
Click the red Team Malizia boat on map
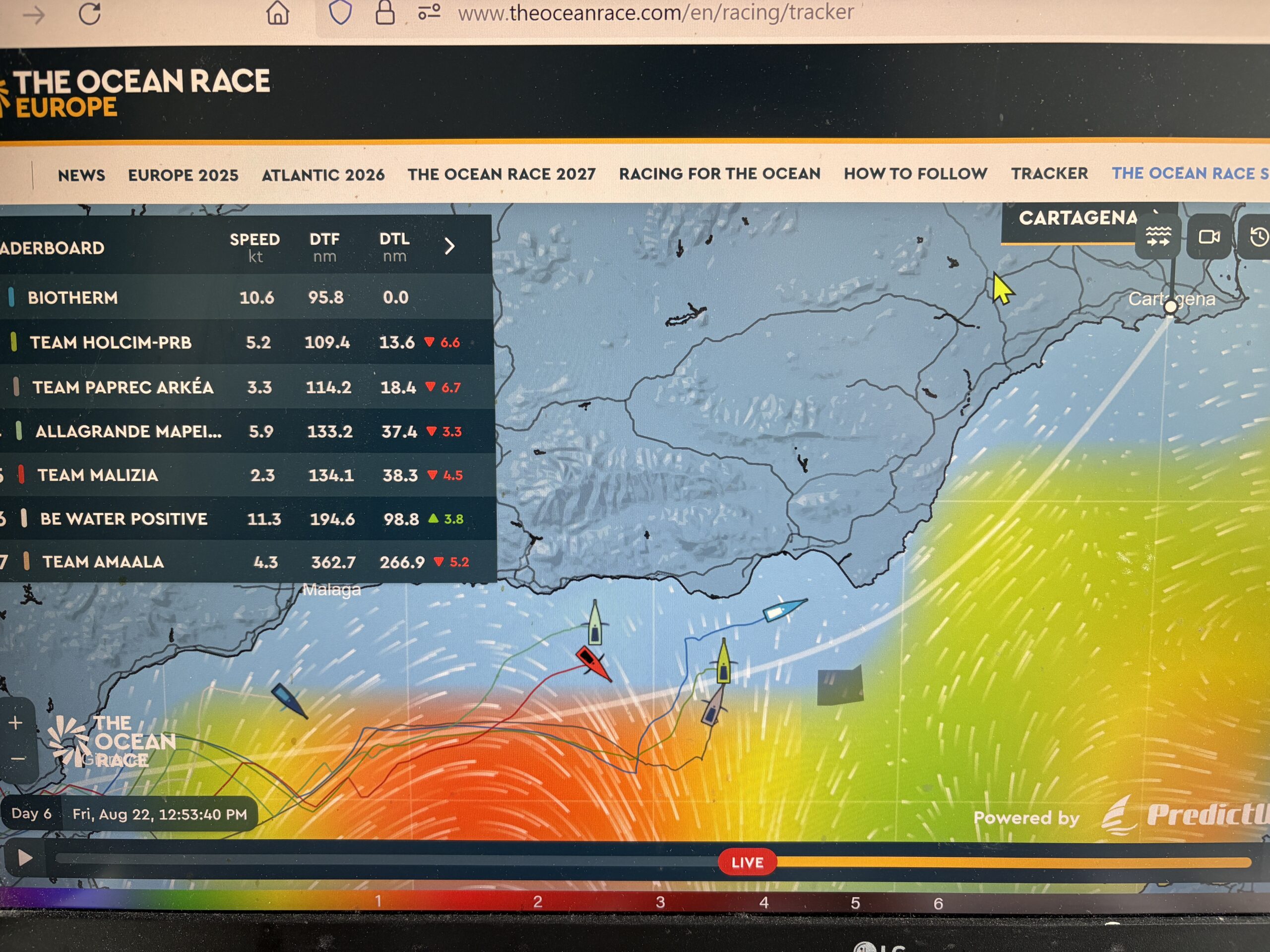(593, 663)
